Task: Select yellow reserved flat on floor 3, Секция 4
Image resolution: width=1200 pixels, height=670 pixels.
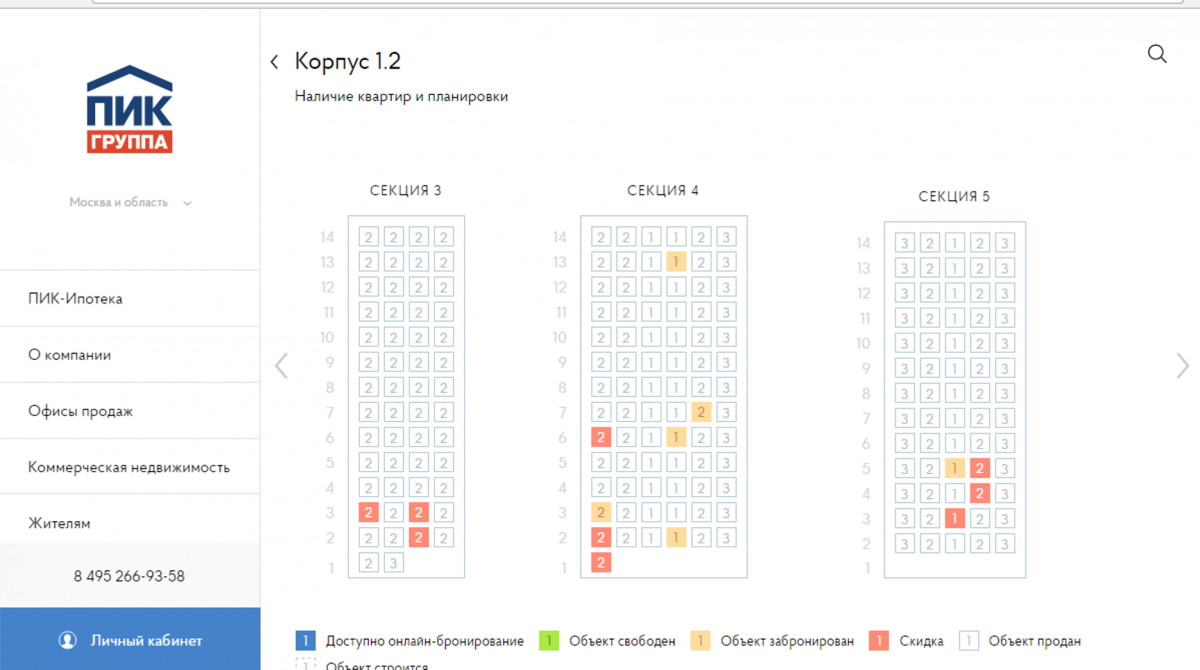Action: coord(601,513)
